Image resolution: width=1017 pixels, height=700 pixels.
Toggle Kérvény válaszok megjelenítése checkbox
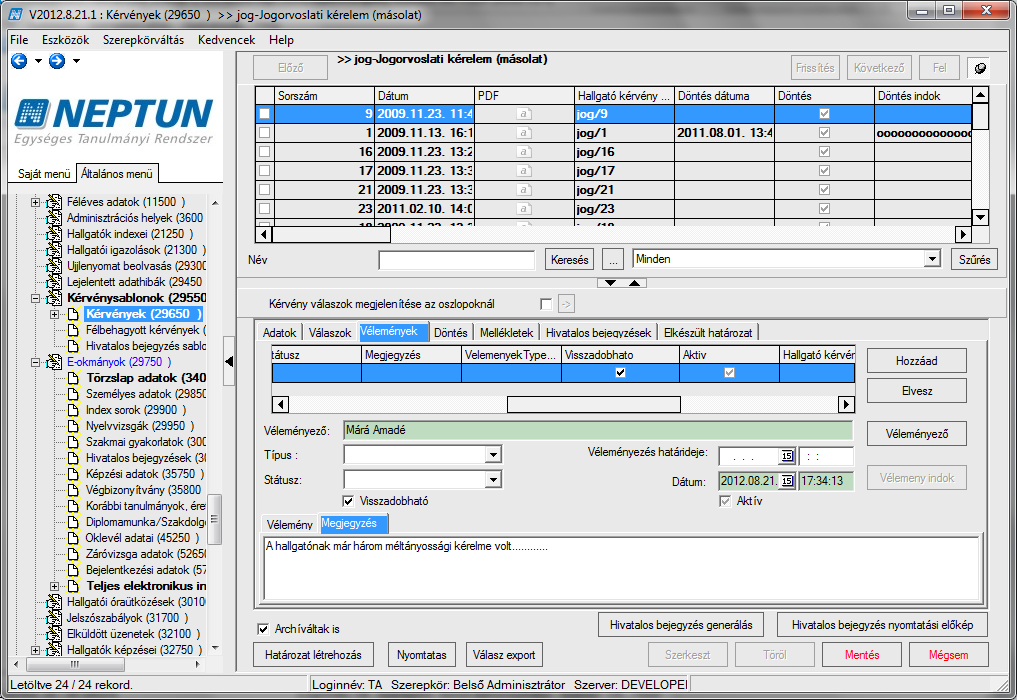pyautogui.click(x=546, y=304)
